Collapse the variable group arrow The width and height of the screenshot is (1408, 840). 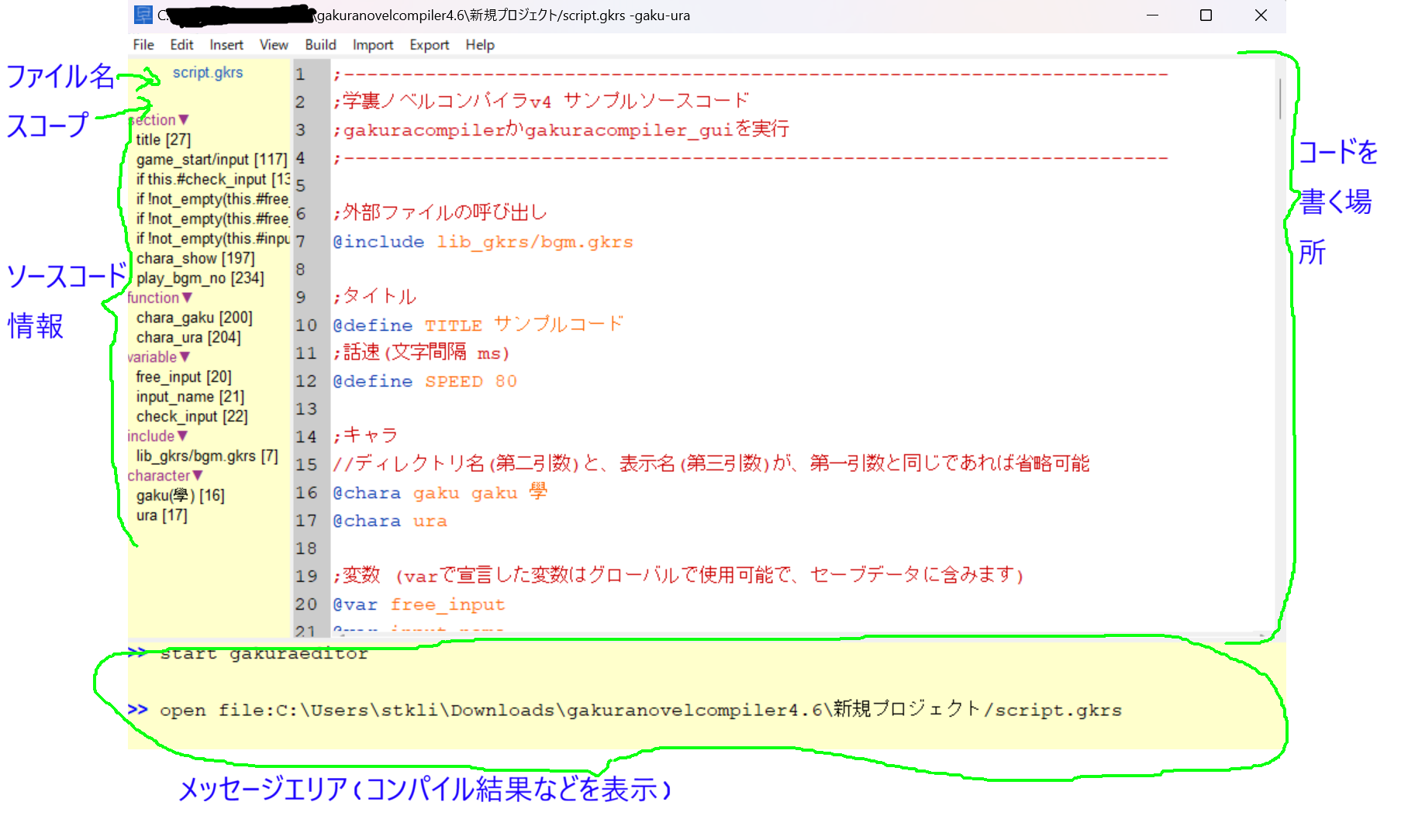point(185,357)
